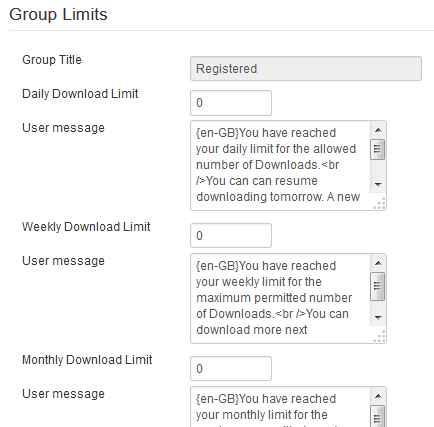Focus the Monthly Download Limit input
The image size is (434, 427).
click(231, 369)
